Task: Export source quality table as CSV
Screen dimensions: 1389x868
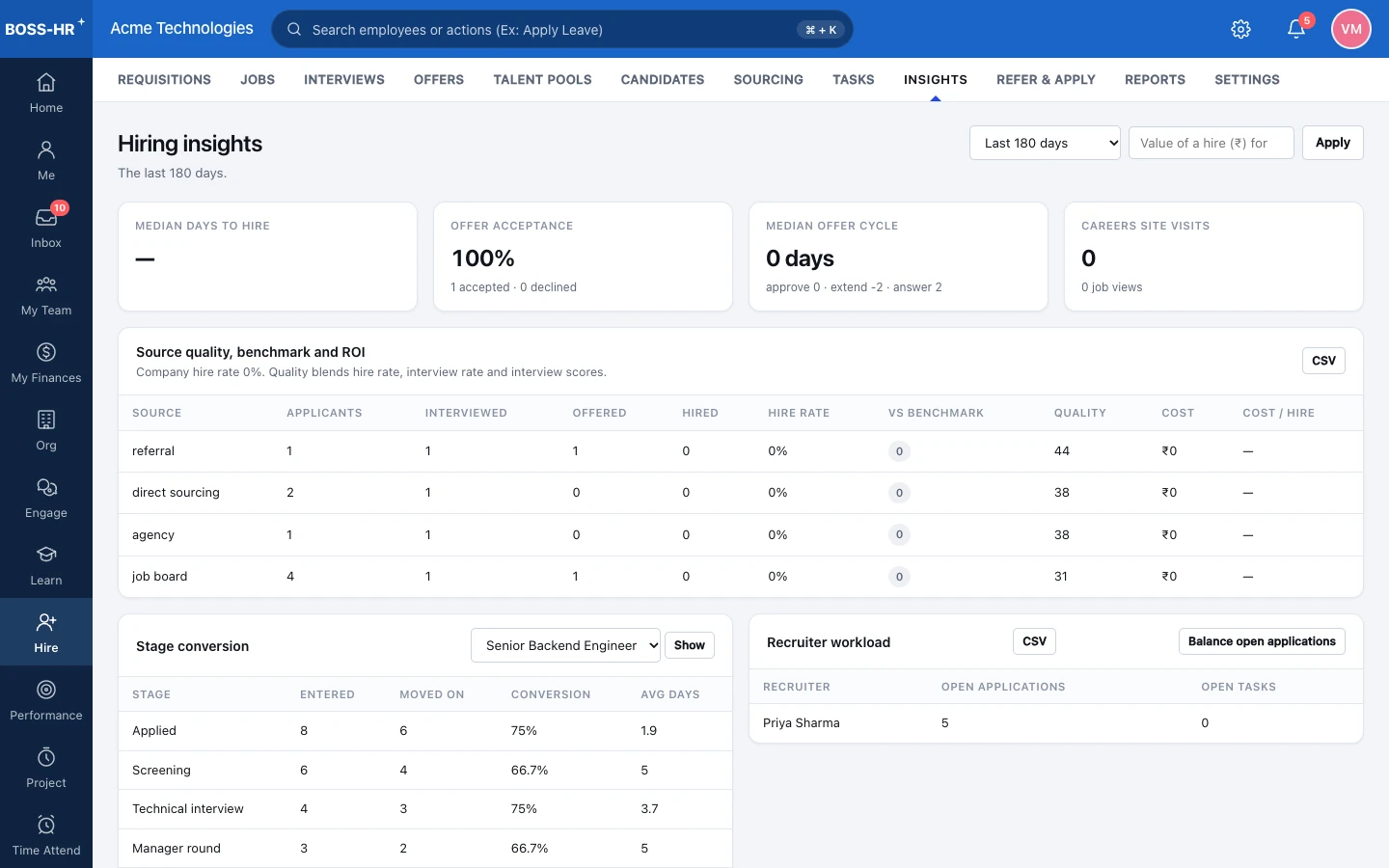Action: click(x=1323, y=361)
